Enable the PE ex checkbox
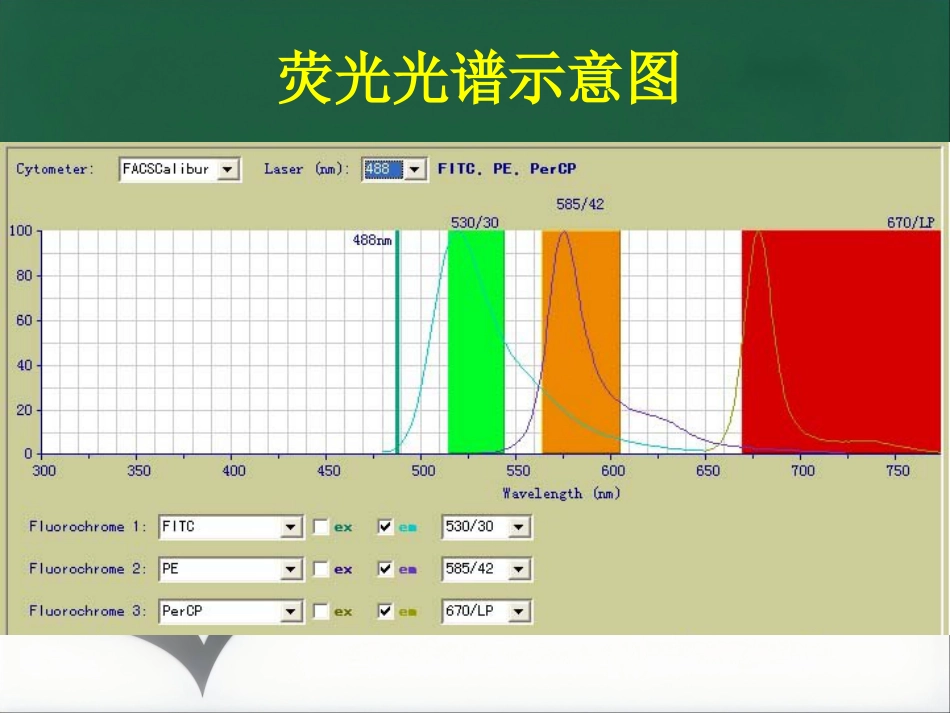 point(321,569)
